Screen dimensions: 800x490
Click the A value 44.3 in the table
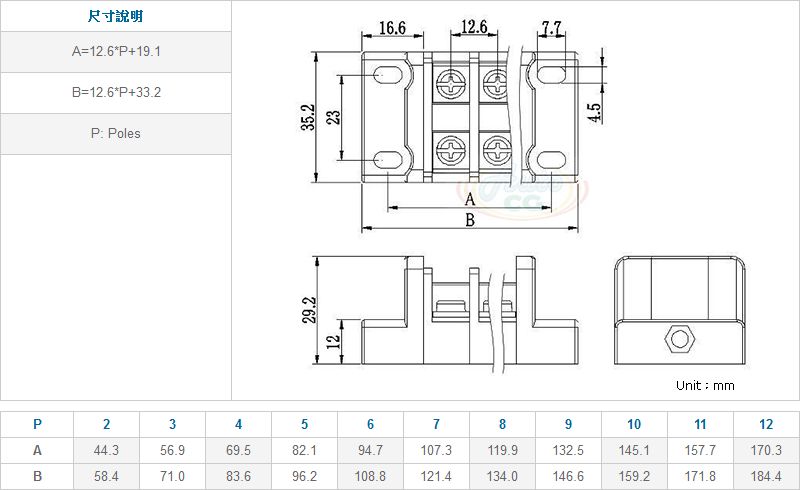click(x=106, y=451)
